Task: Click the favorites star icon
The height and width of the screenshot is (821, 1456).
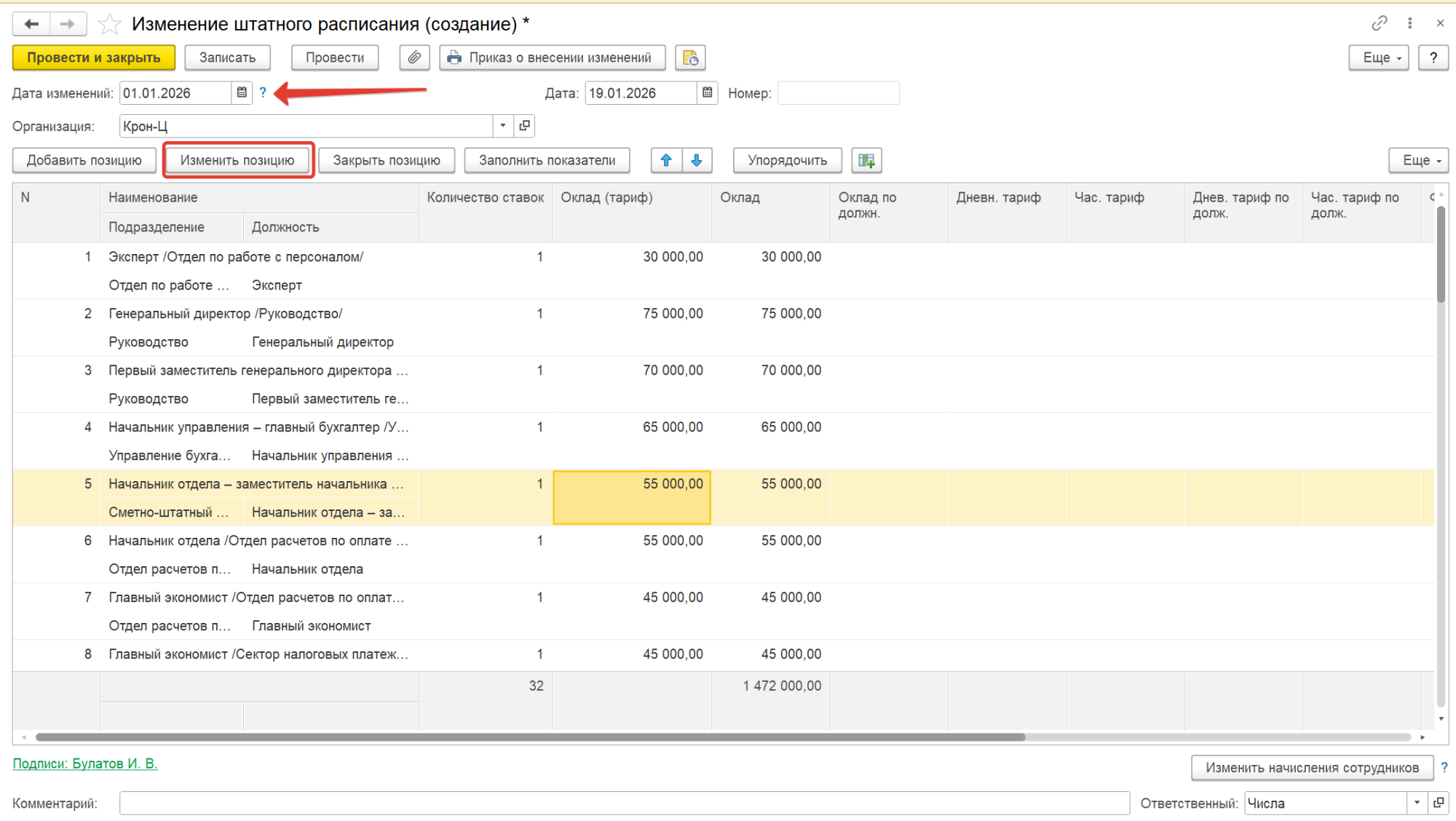Action: tap(110, 24)
